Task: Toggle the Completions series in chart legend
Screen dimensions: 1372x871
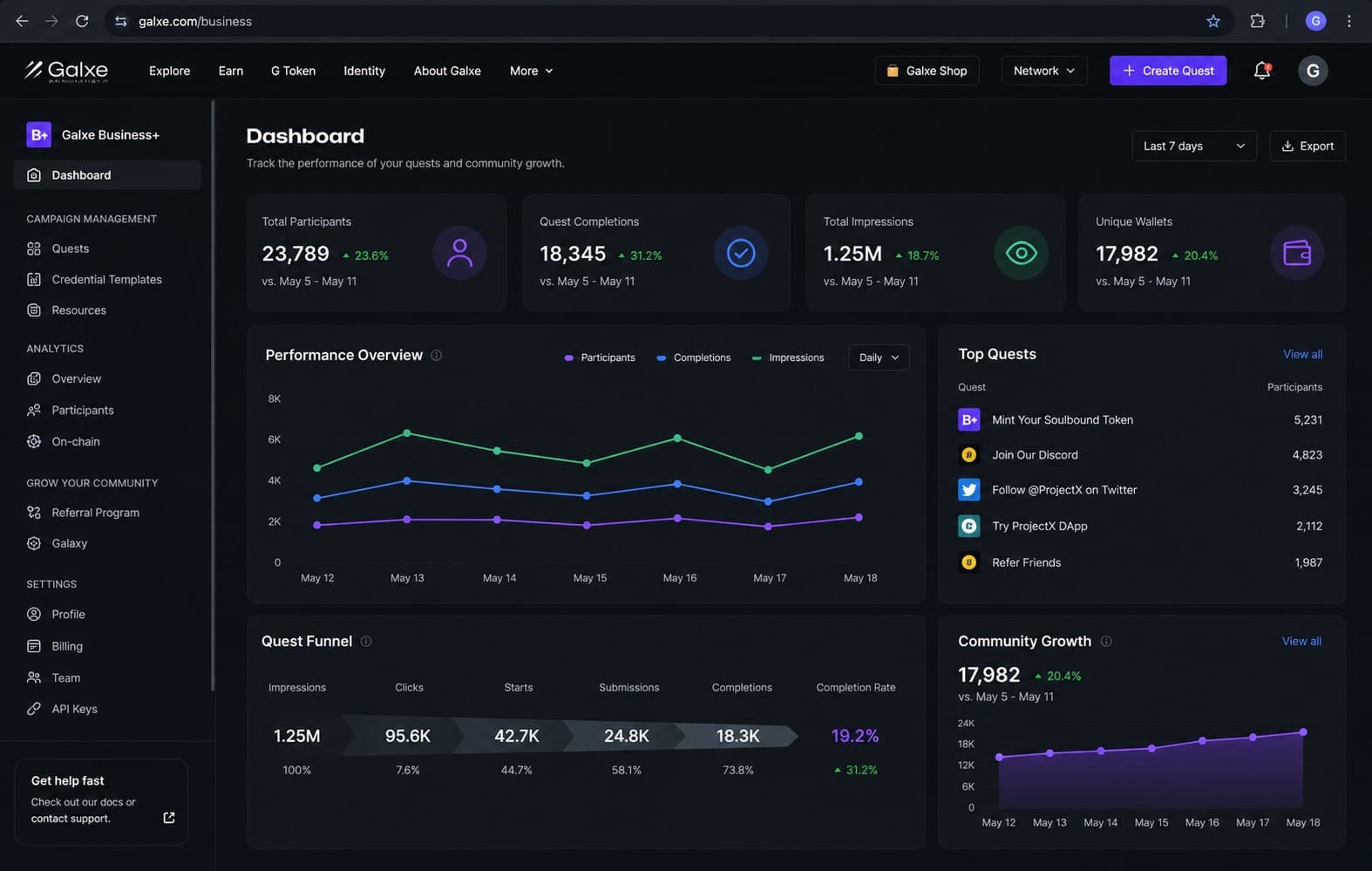Action: click(694, 357)
